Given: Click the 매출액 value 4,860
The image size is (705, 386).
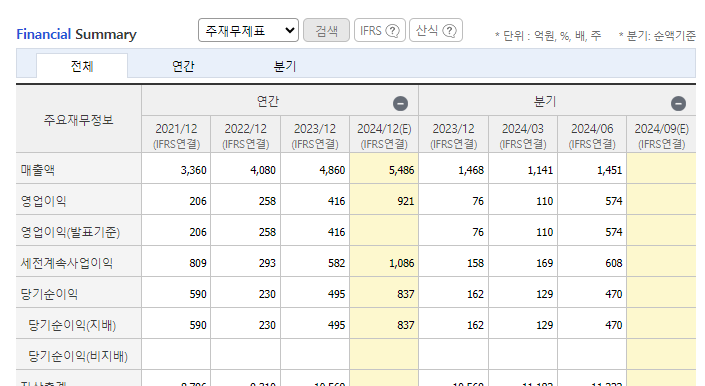Looking at the screenshot, I should click(332, 170).
